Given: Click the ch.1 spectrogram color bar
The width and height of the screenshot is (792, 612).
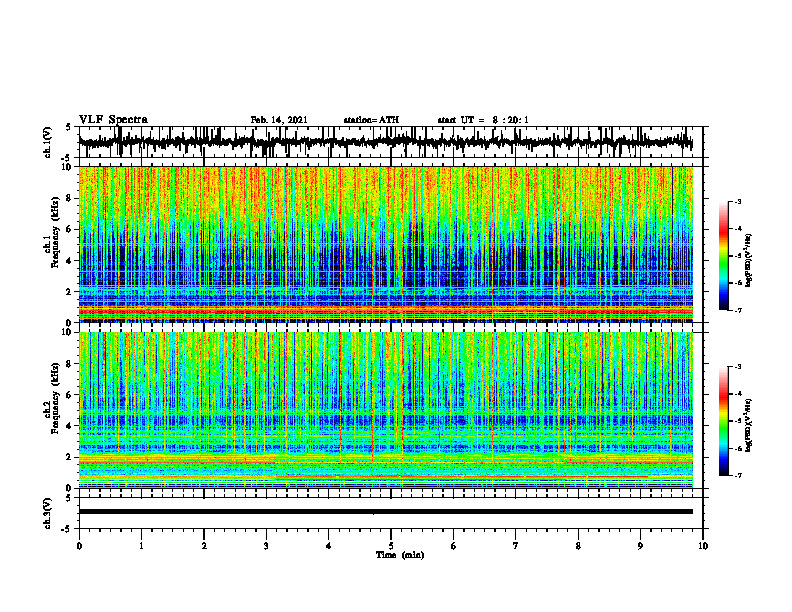Looking at the screenshot, I should [723, 256].
